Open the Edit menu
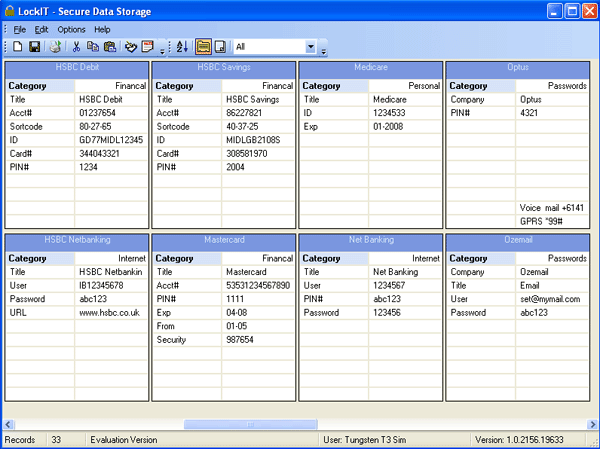The height and width of the screenshot is (449, 600). 41,29
